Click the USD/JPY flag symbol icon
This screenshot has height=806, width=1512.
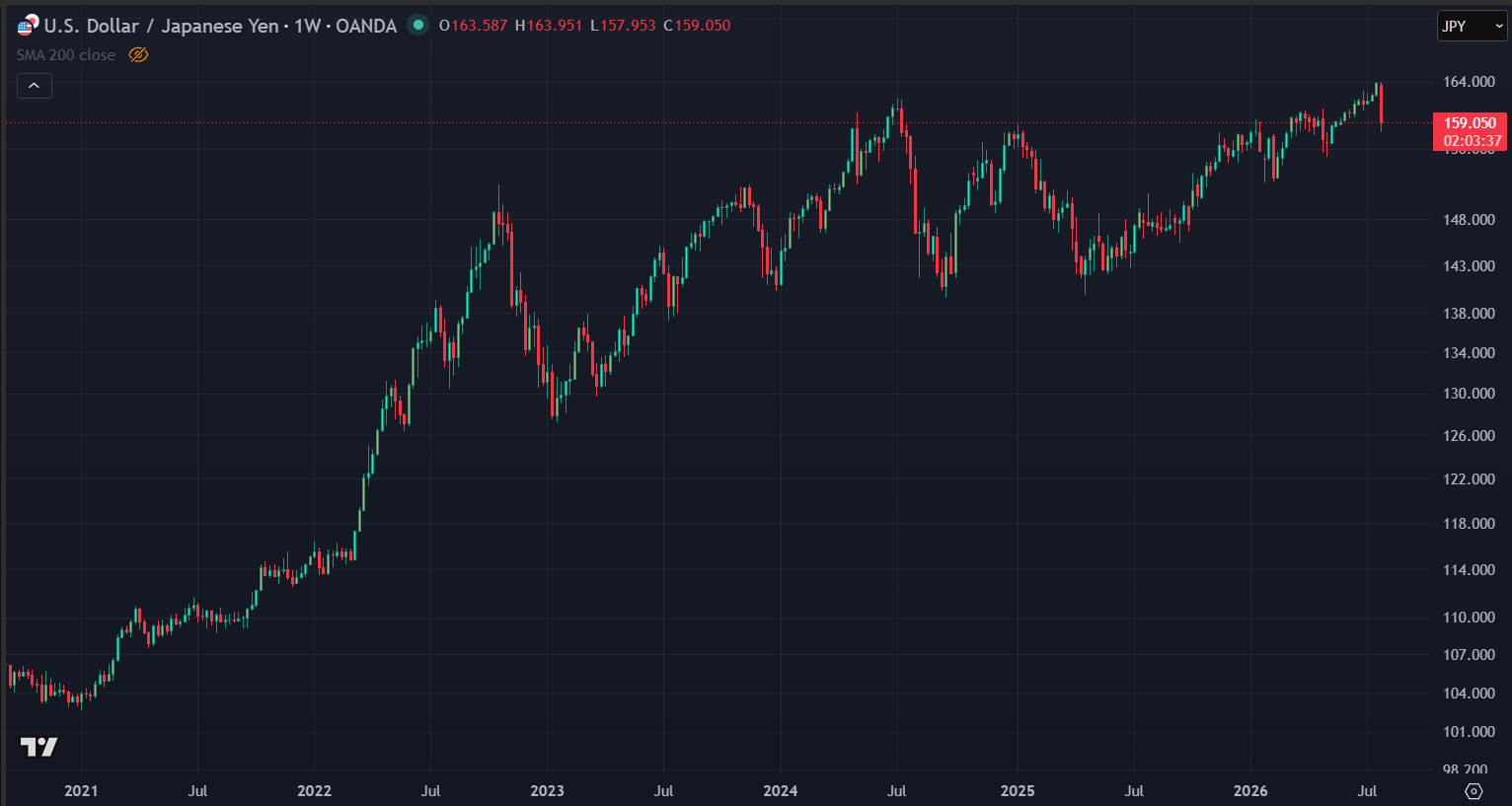coord(29,25)
